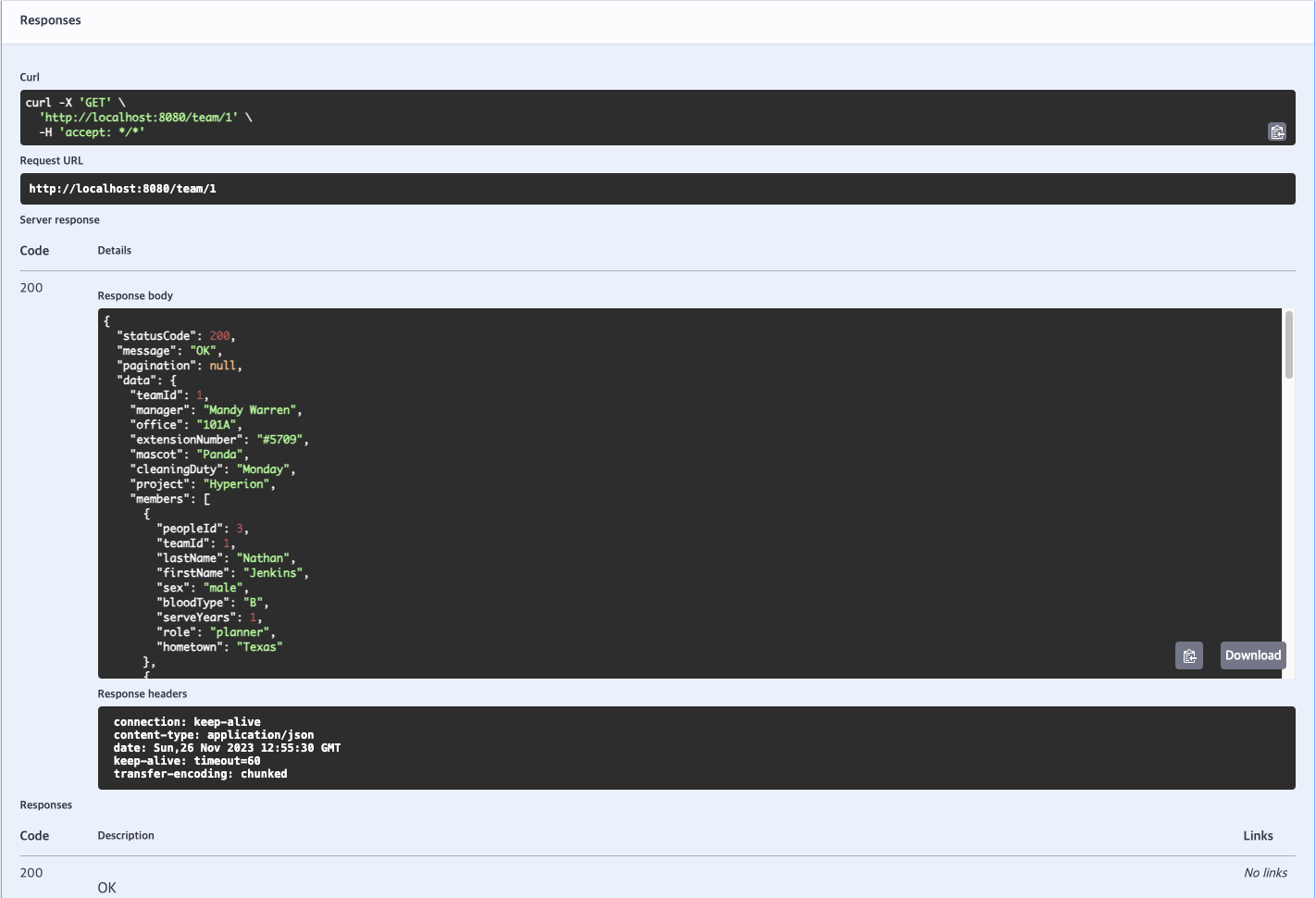
Task: Click the Details column header
Action: tap(115, 251)
